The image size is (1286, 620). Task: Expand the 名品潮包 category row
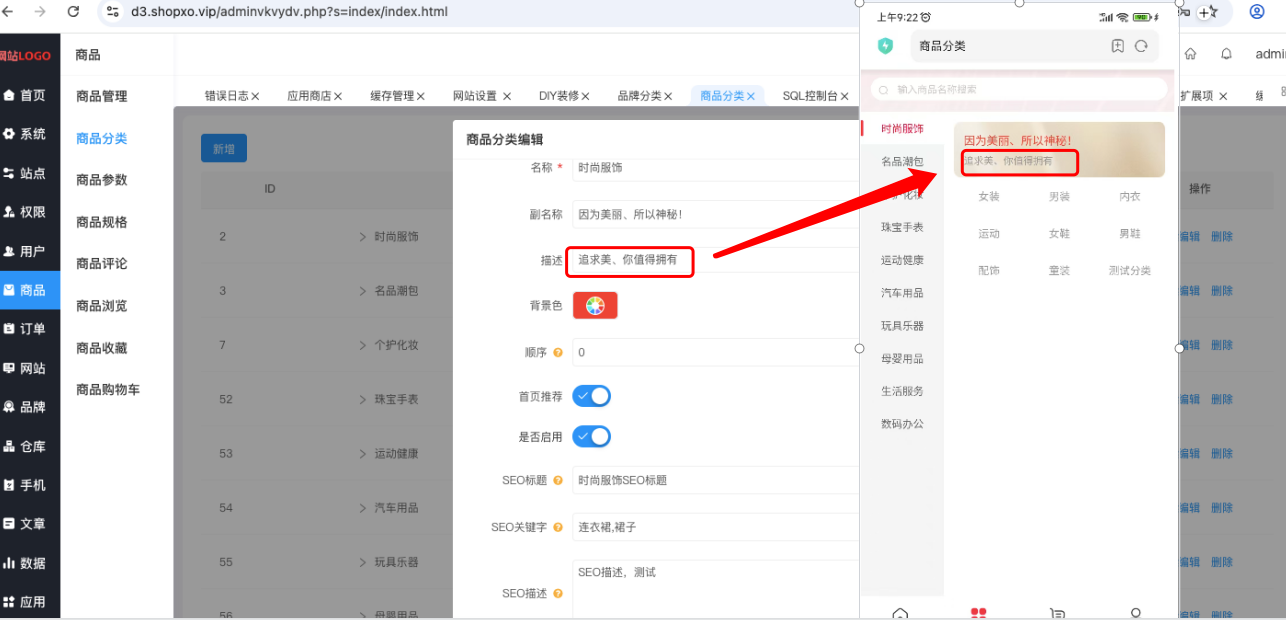click(363, 291)
